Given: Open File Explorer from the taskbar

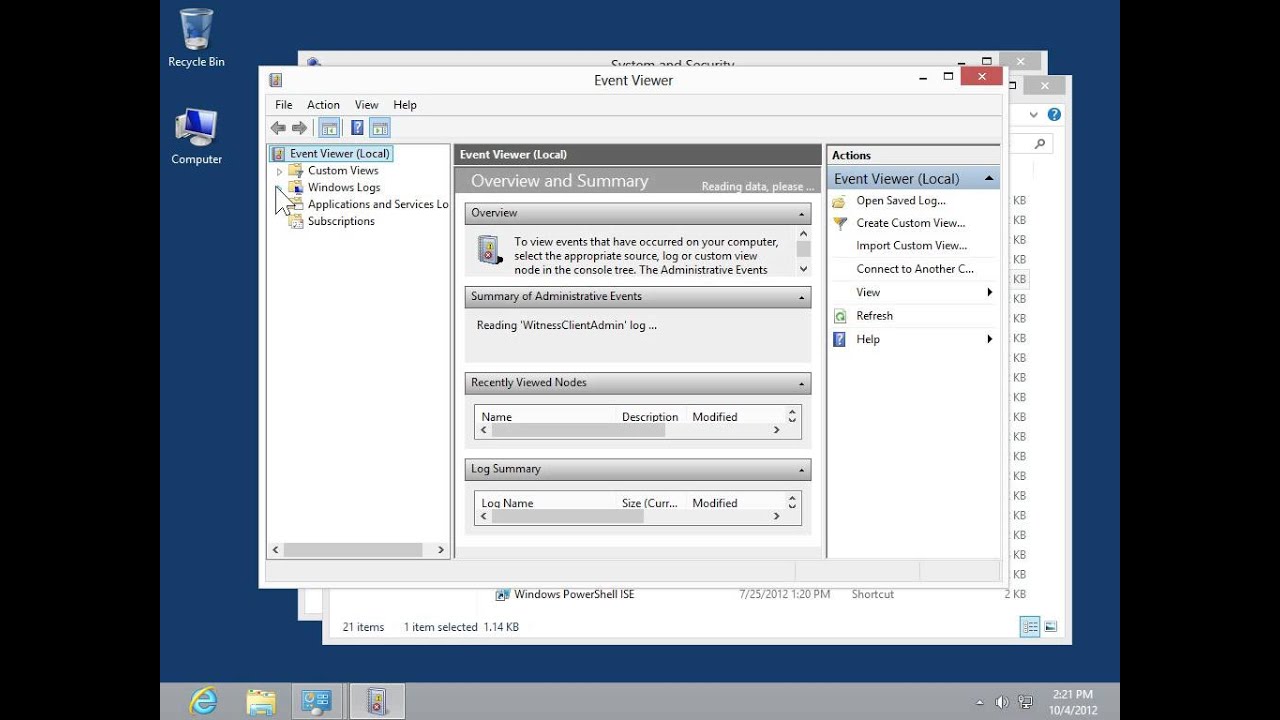Looking at the screenshot, I should click(x=260, y=702).
